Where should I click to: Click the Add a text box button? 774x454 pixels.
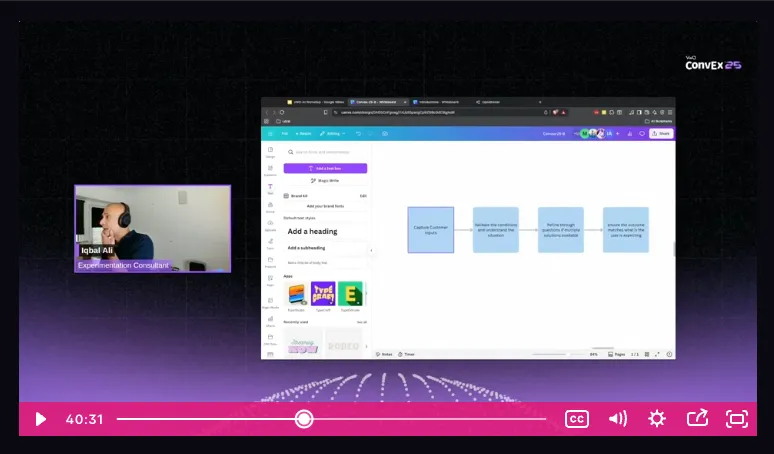(x=325, y=168)
